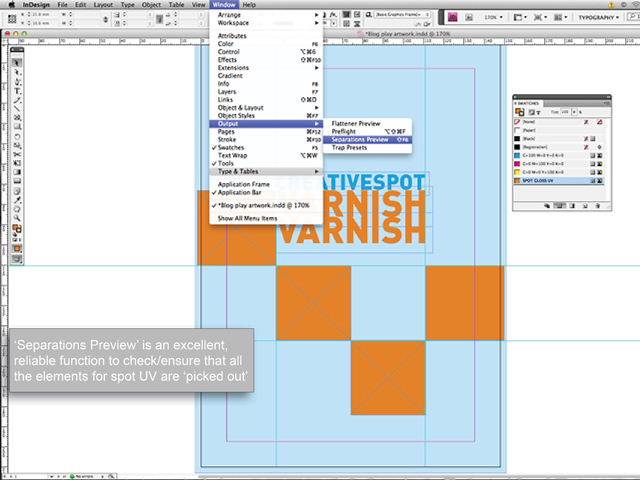Open the Swatches panel flyout menu

pyautogui.click(x=607, y=103)
